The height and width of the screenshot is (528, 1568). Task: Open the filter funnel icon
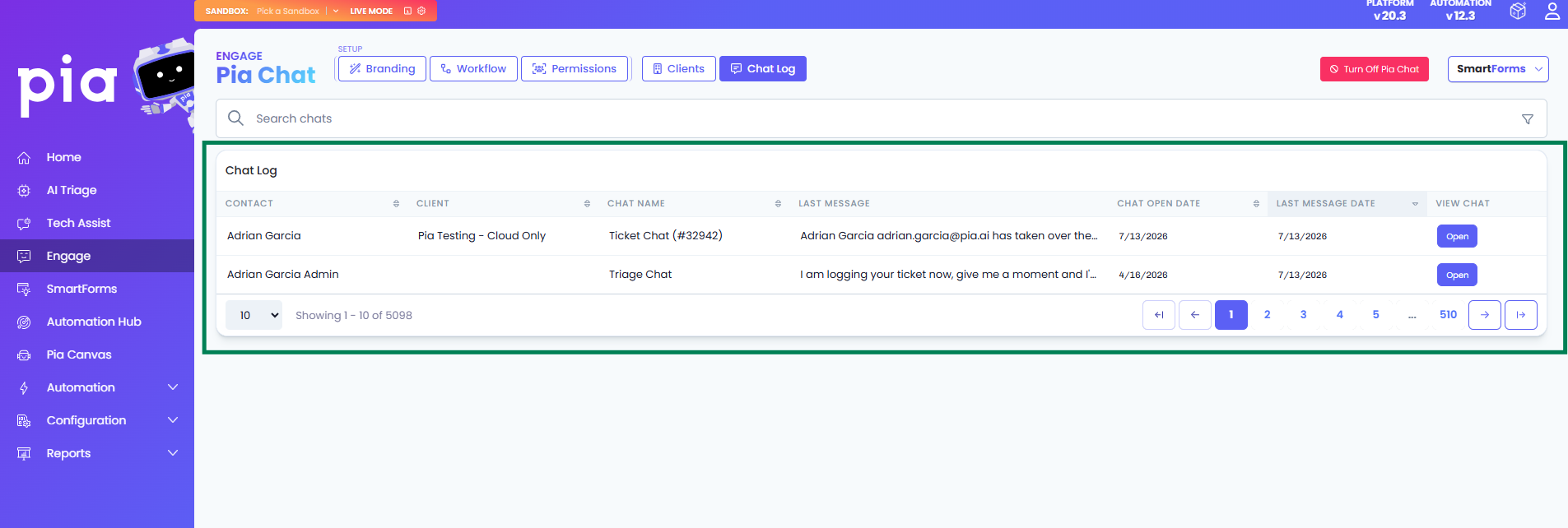(x=1528, y=119)
